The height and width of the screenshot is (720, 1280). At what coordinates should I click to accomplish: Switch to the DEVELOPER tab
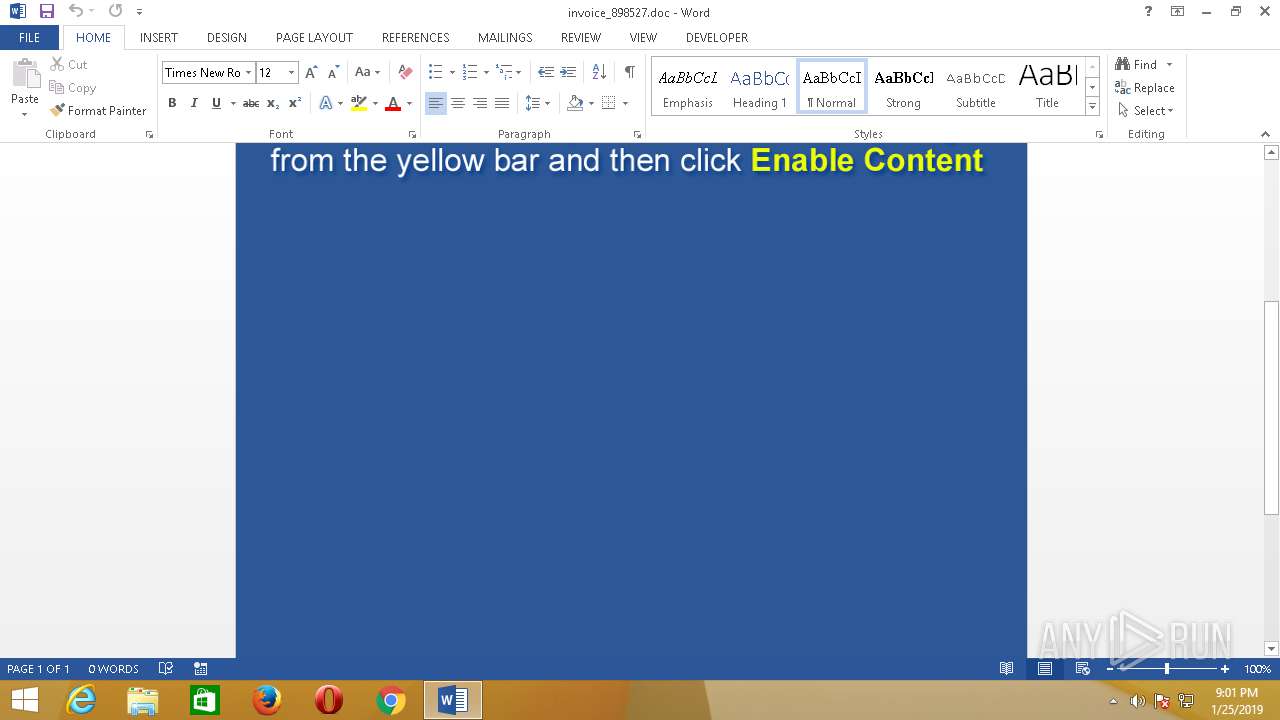pos(717,37)
